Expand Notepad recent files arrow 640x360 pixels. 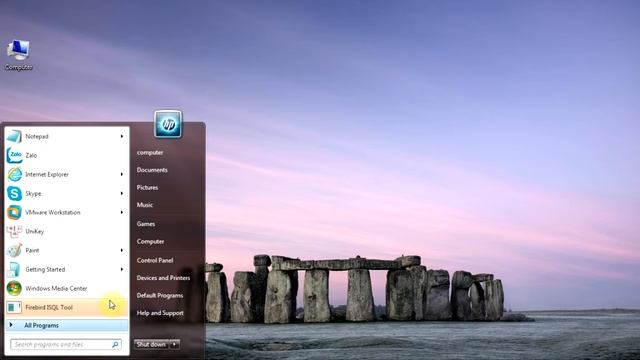pyautogui.click(x=122, y=136)
